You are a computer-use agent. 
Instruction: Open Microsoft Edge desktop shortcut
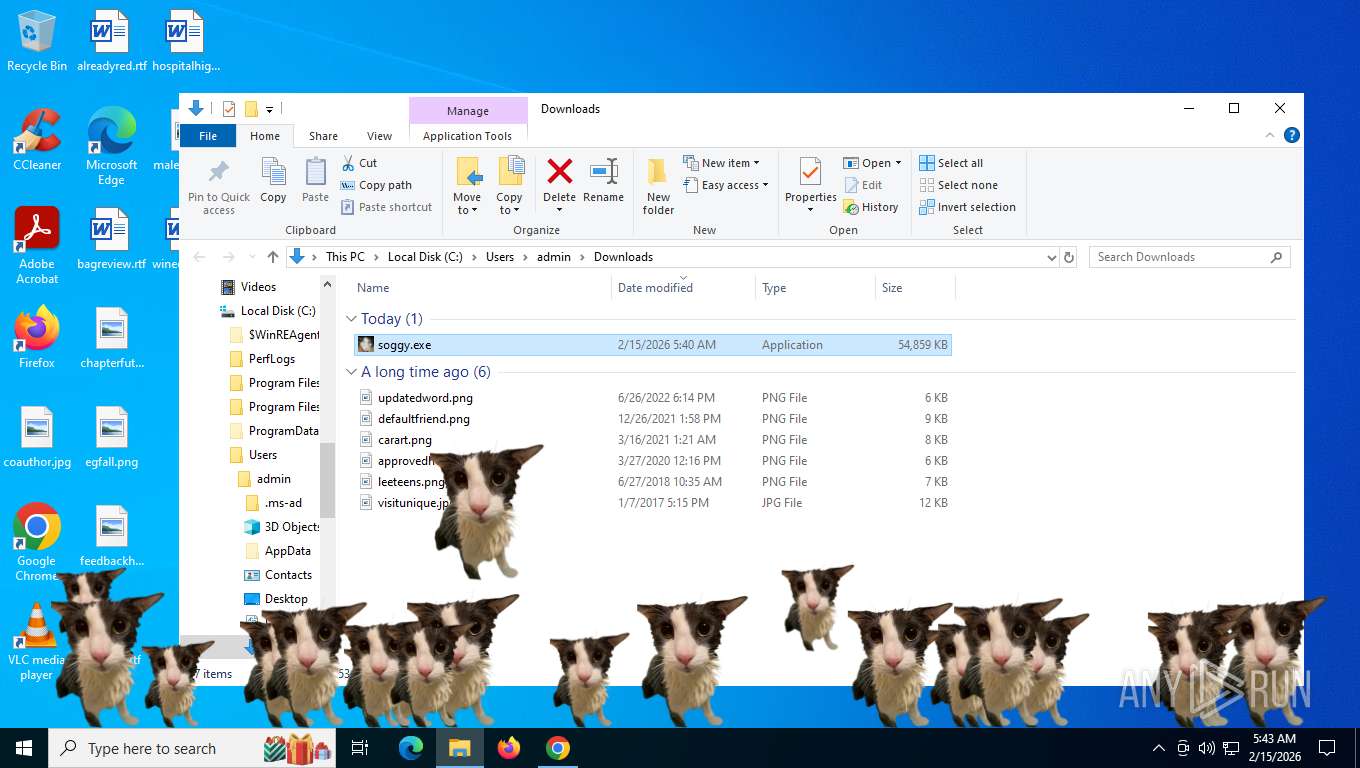click(x=111, y=146)
